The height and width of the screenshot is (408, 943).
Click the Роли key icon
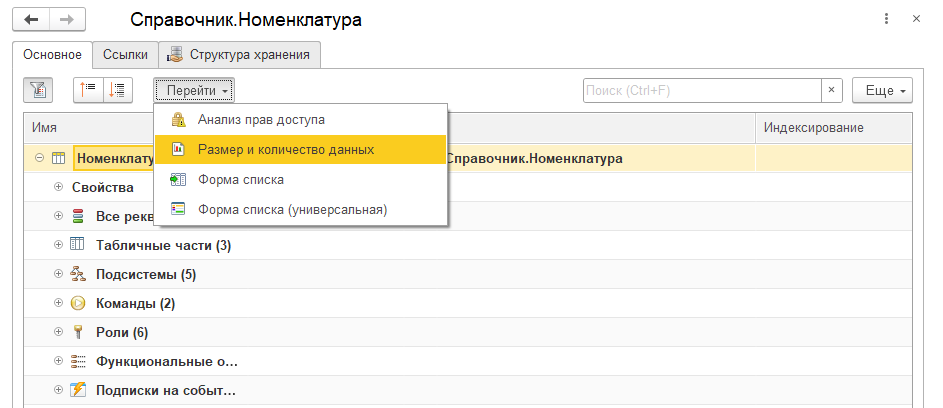pos(78,332)
